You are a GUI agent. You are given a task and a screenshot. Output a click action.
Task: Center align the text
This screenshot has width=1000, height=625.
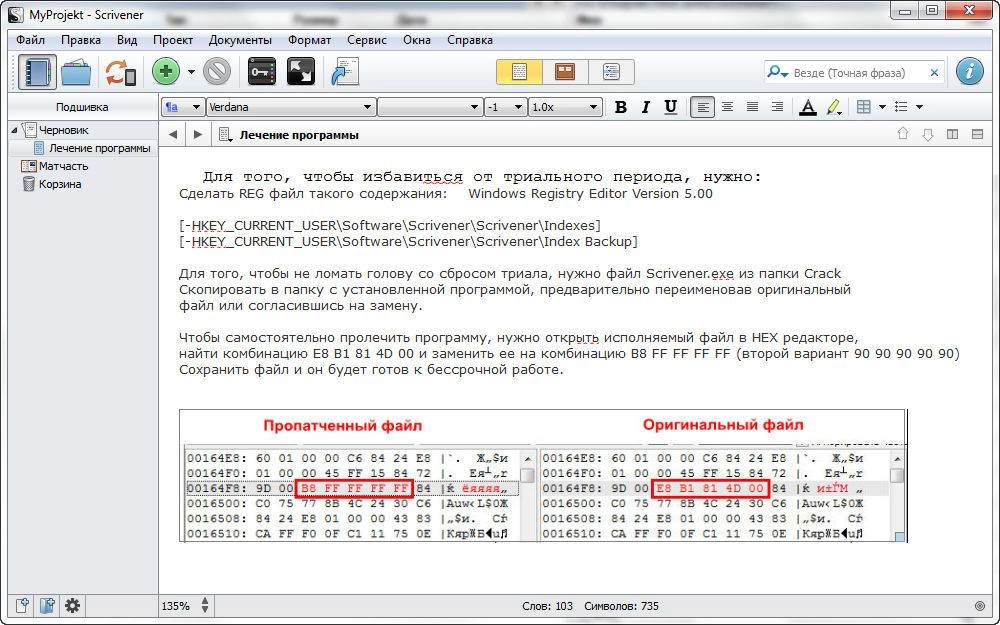pos(727,107)
